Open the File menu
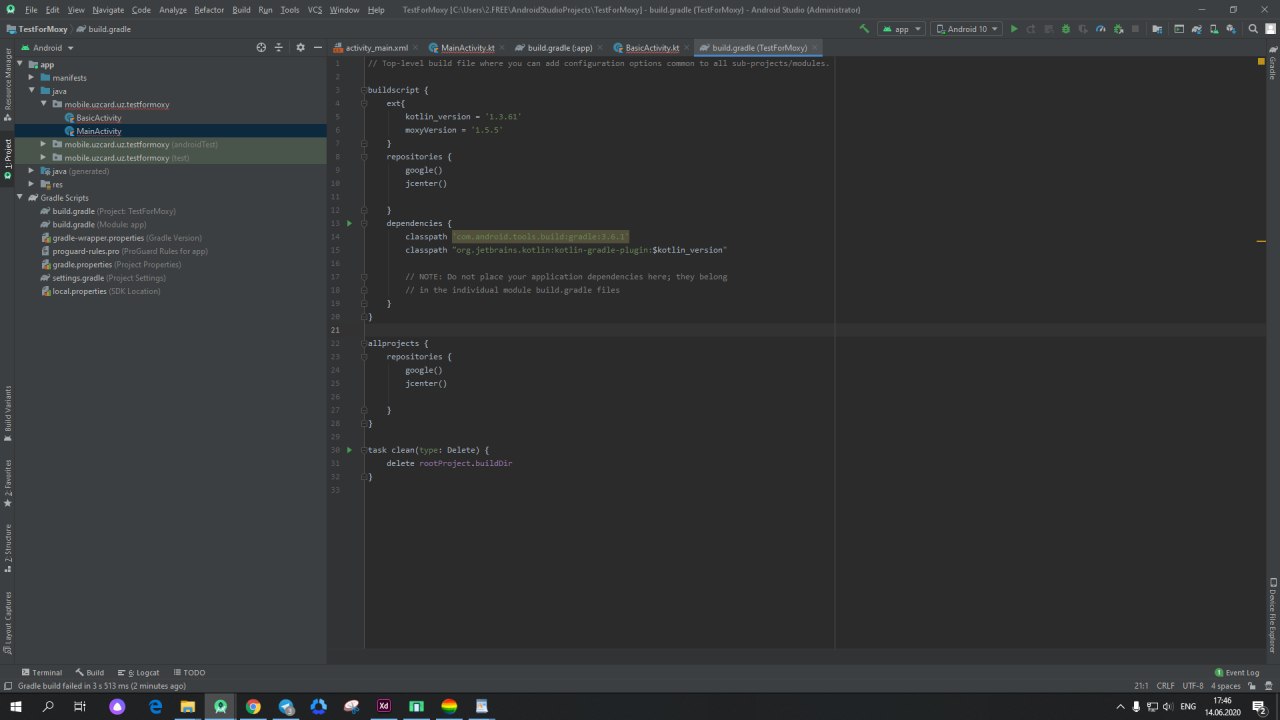The width and height of the screenshot is (1280, 720). click(31, 9)
